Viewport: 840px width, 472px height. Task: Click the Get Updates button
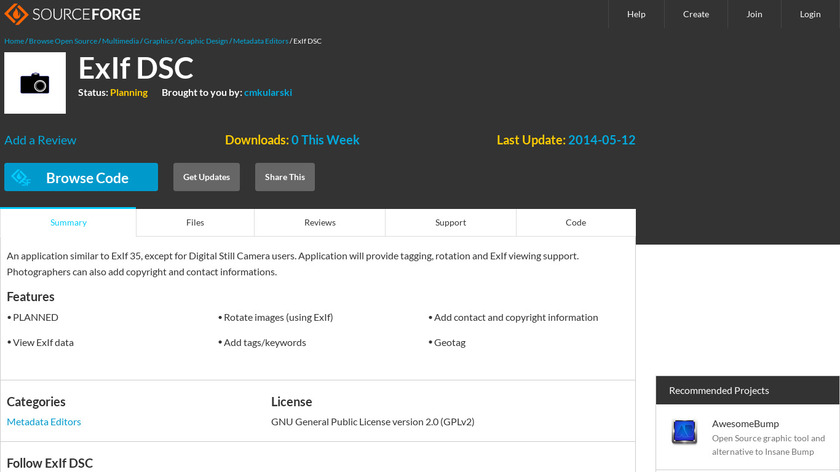[206, 177]
